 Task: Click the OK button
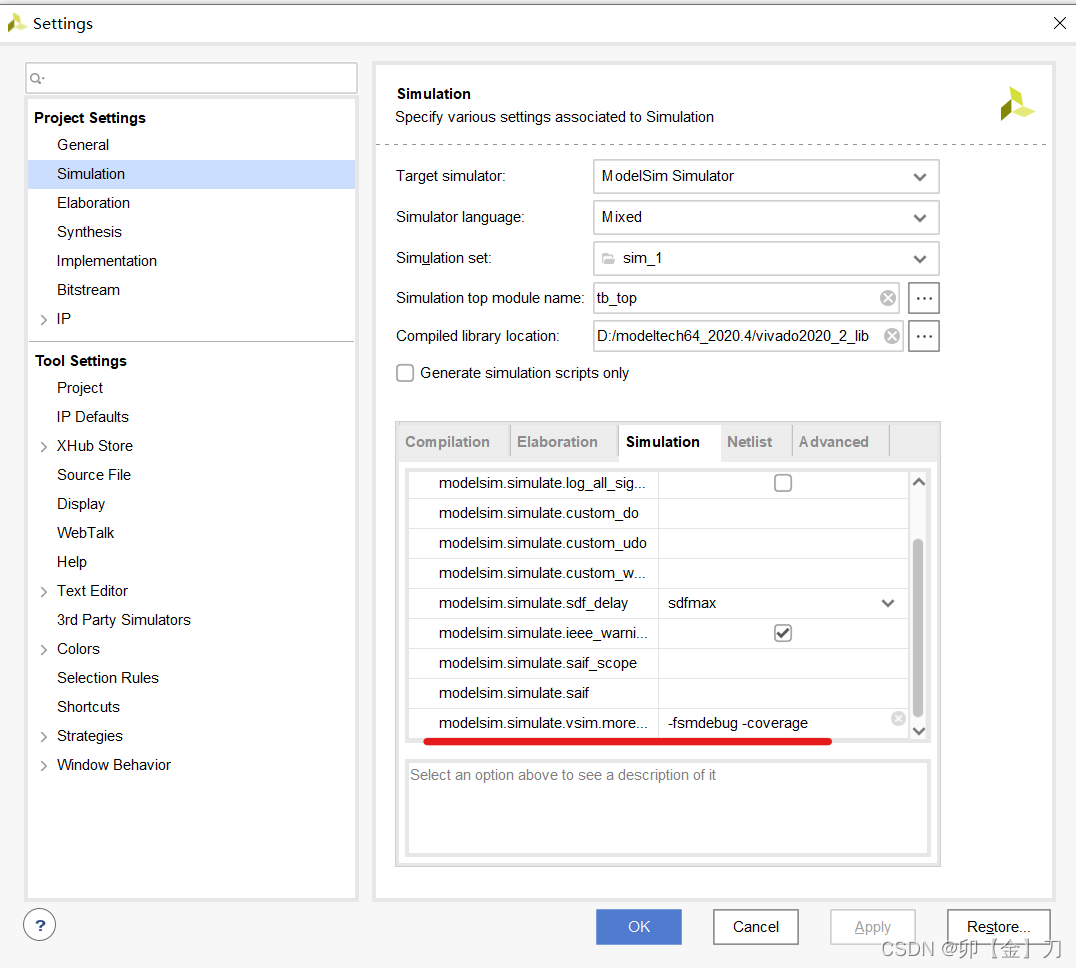(x=638, y=926)
